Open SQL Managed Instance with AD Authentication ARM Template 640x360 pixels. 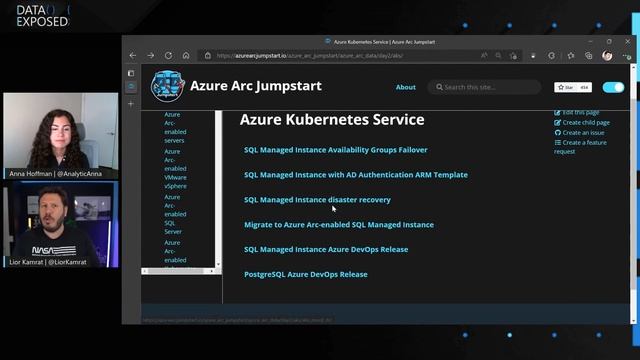click(x=356, y=175)
